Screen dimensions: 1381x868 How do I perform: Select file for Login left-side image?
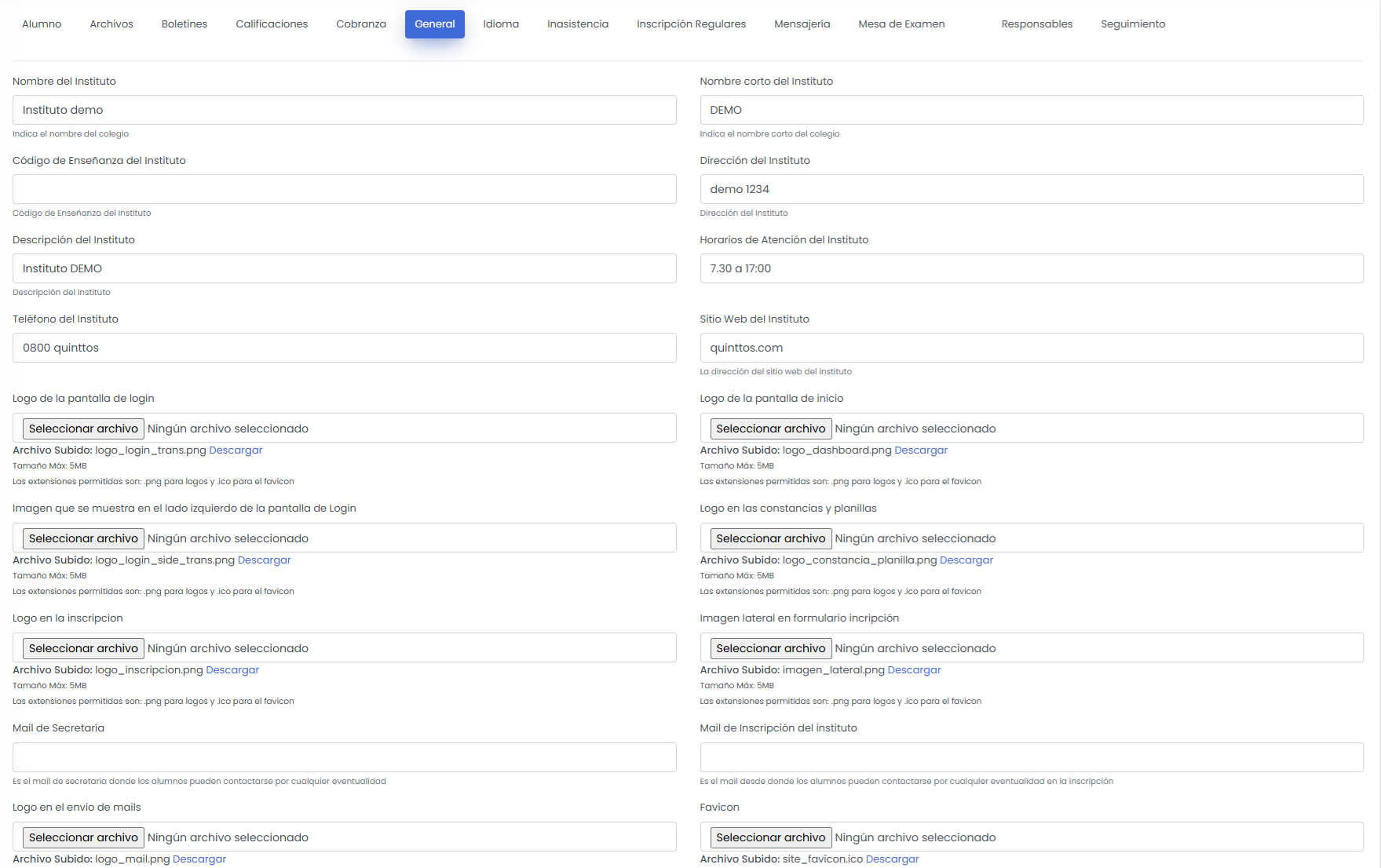click(83, 538)
